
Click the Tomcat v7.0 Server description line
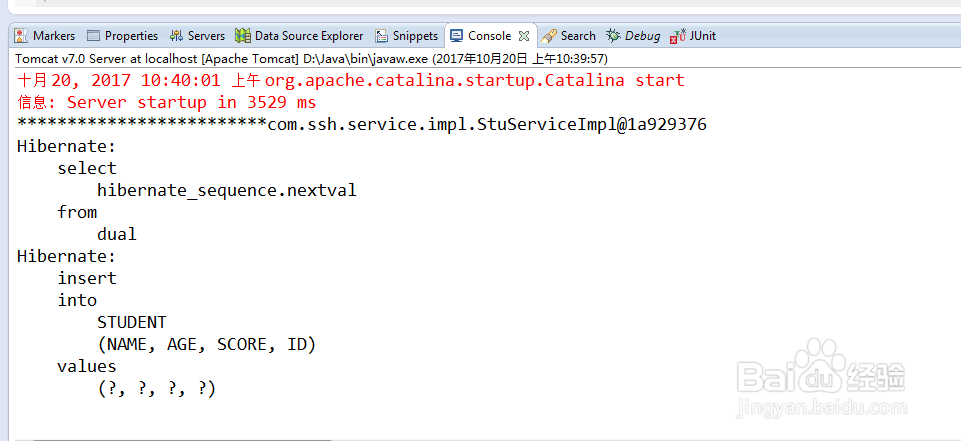(310, 58)
